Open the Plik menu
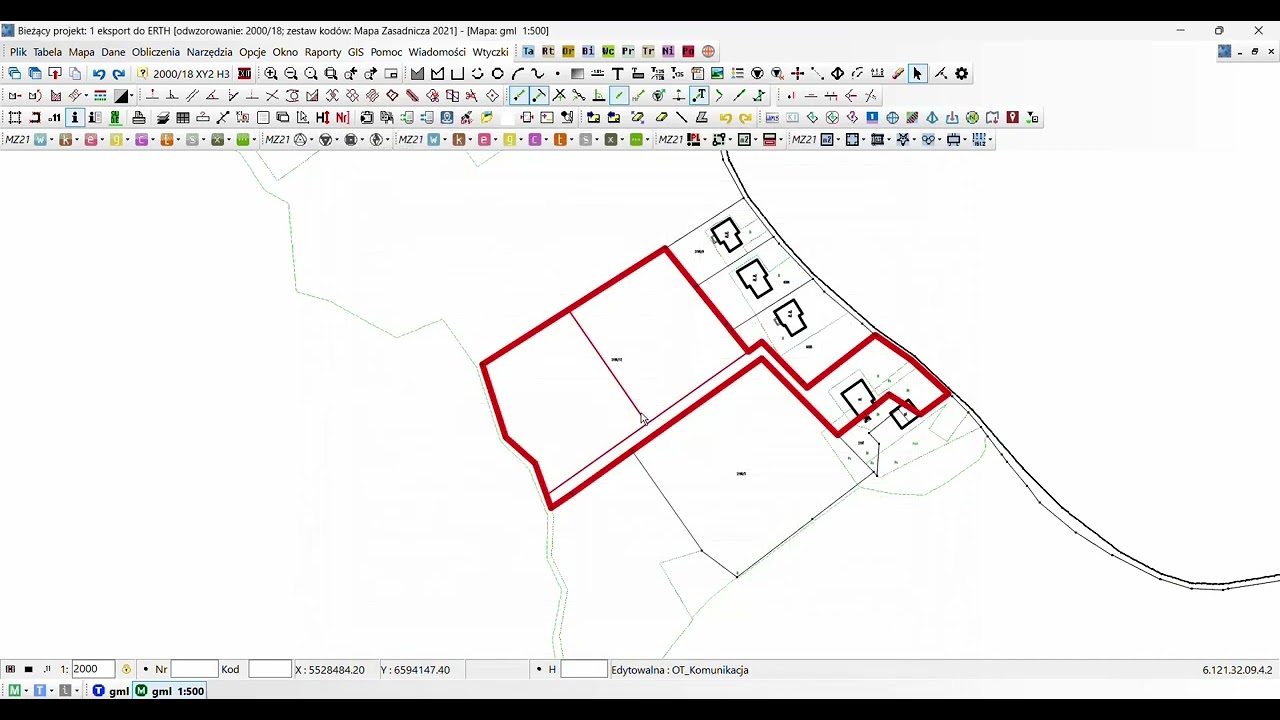Screen dimensions: 1280x720 pyautogui.click(x=18, y=52)
